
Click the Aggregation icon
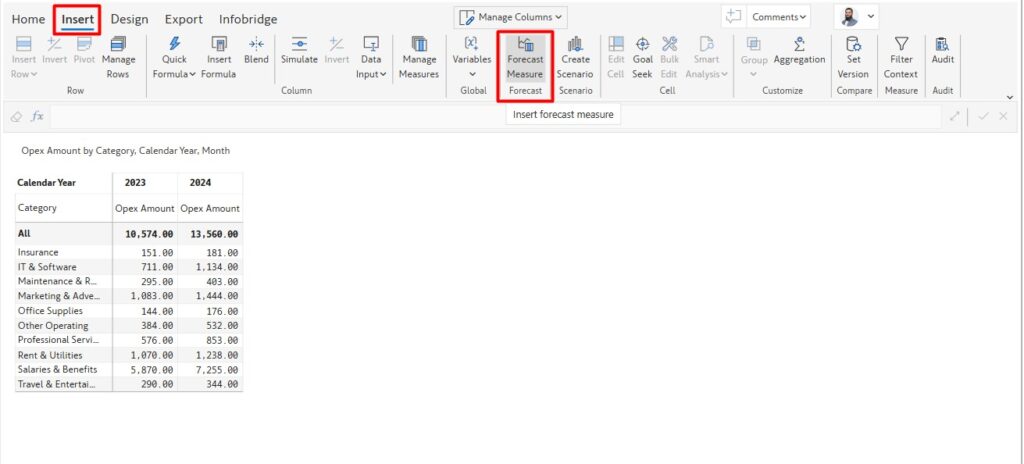coord(799,44)
